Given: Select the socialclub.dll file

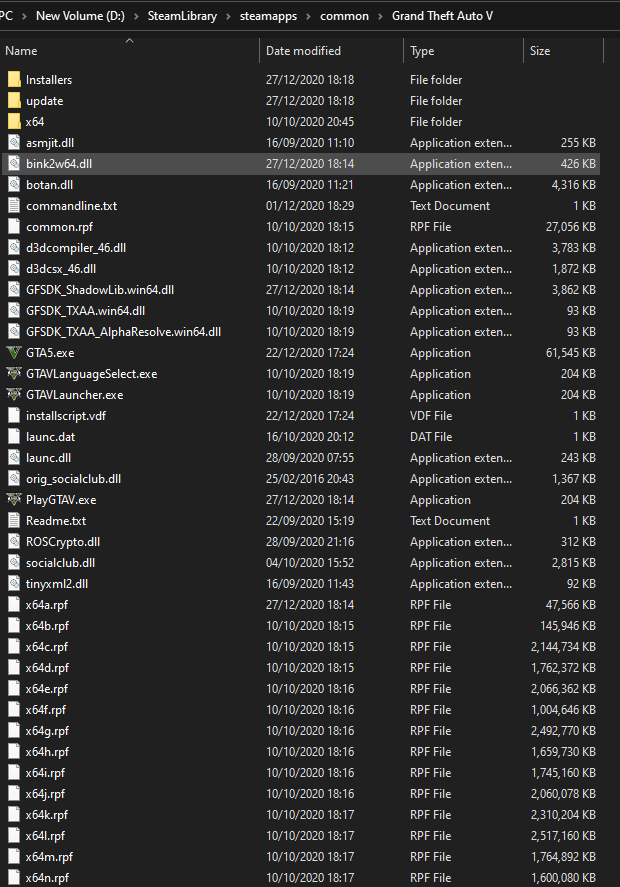Looking at the screenshot, I should 301,563.
